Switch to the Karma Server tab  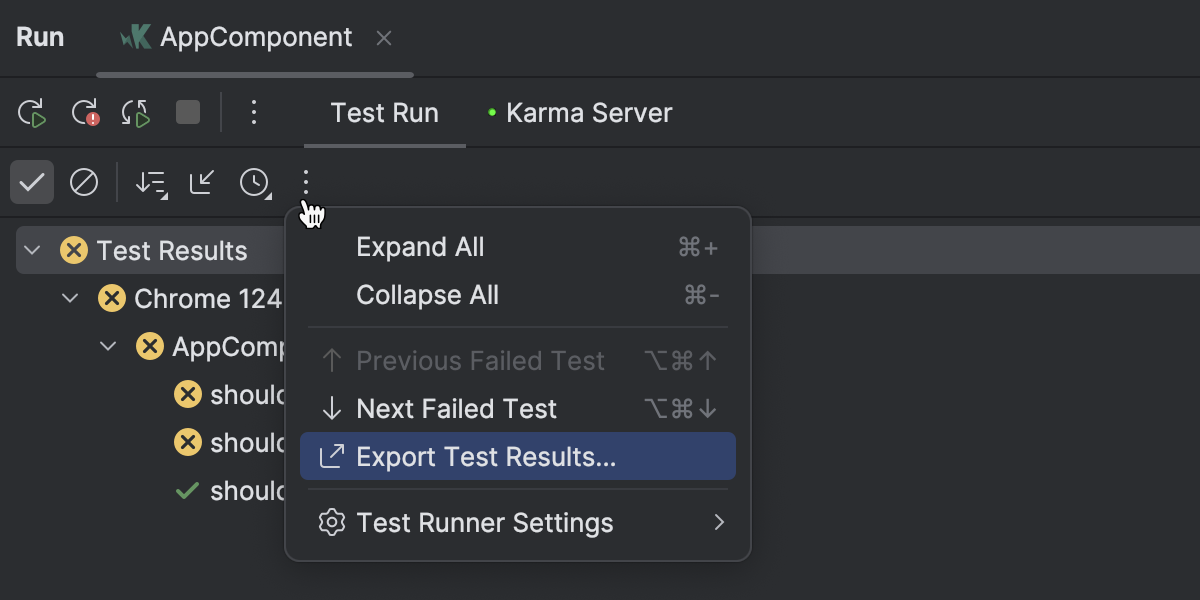588,113
